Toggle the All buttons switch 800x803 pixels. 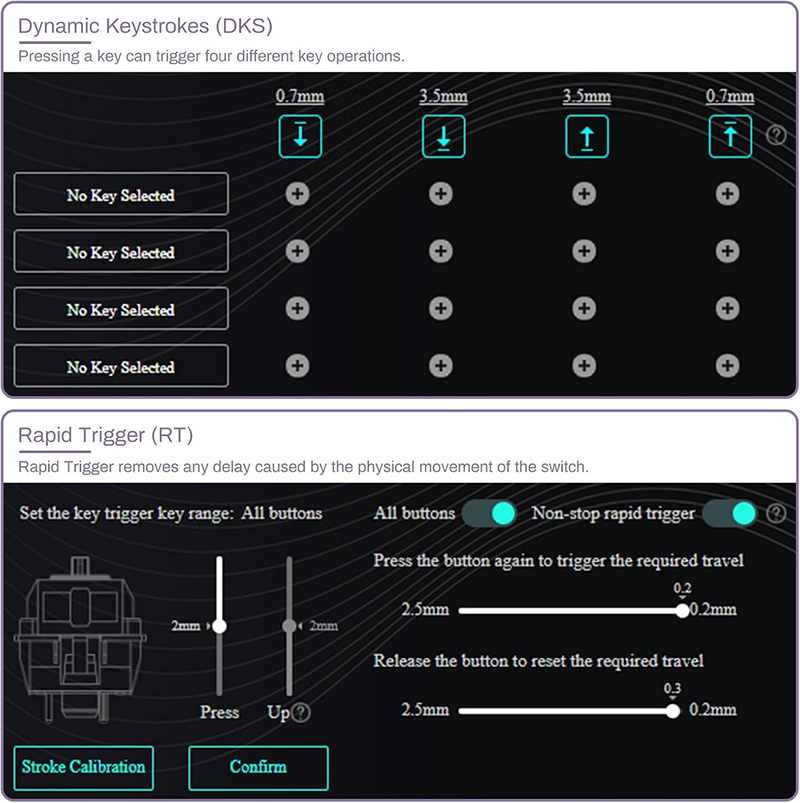(489, 514)
